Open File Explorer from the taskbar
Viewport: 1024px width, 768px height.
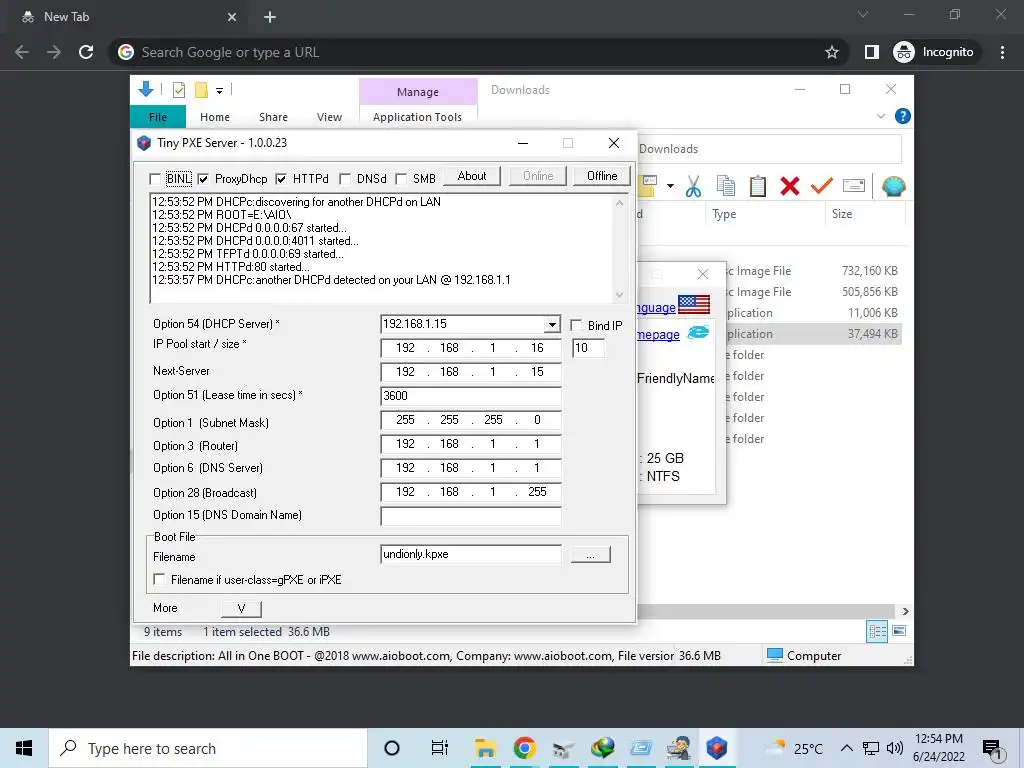[485, 748]
